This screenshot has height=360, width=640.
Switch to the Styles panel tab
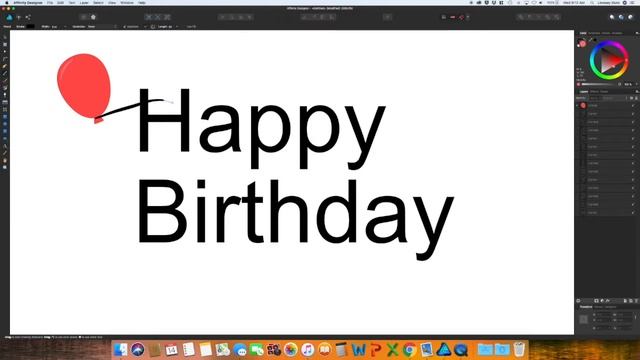point(604,91)
